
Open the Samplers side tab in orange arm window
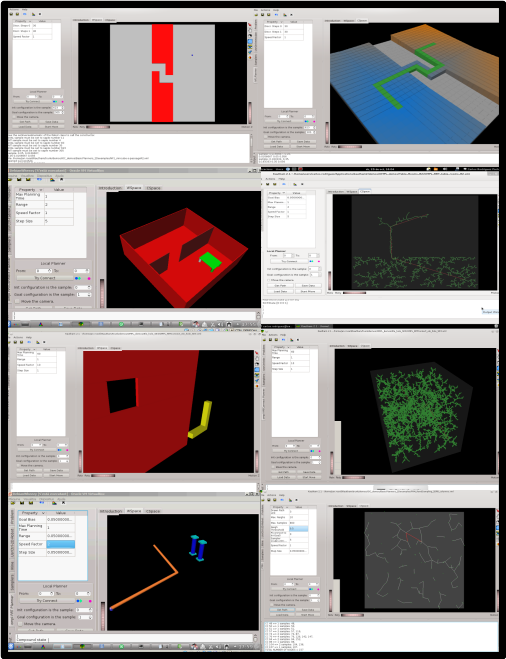tap(12, 583)
